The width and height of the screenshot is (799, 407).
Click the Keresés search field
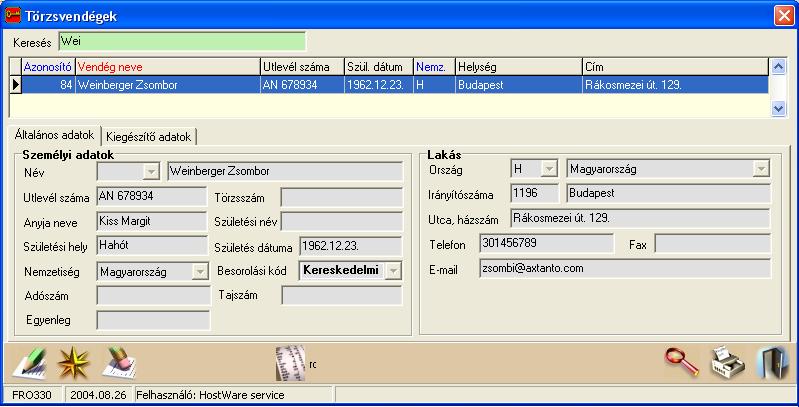pos(182,41)
